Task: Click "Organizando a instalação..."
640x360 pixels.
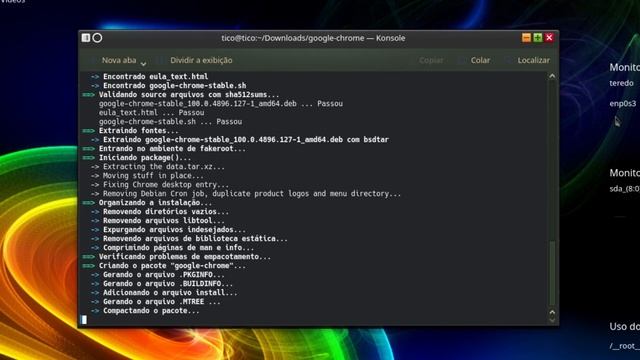Action: tap(156, 202)
